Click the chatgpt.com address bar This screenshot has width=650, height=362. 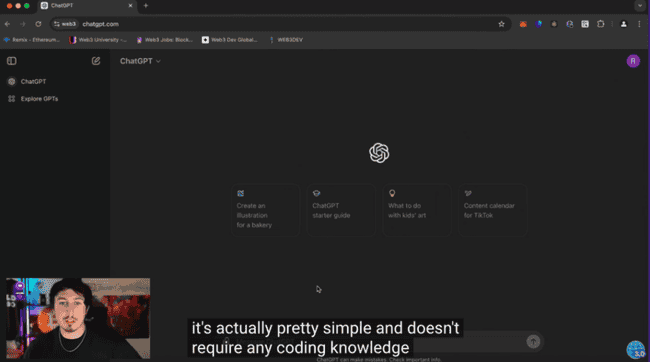click(x=280, y=24)
